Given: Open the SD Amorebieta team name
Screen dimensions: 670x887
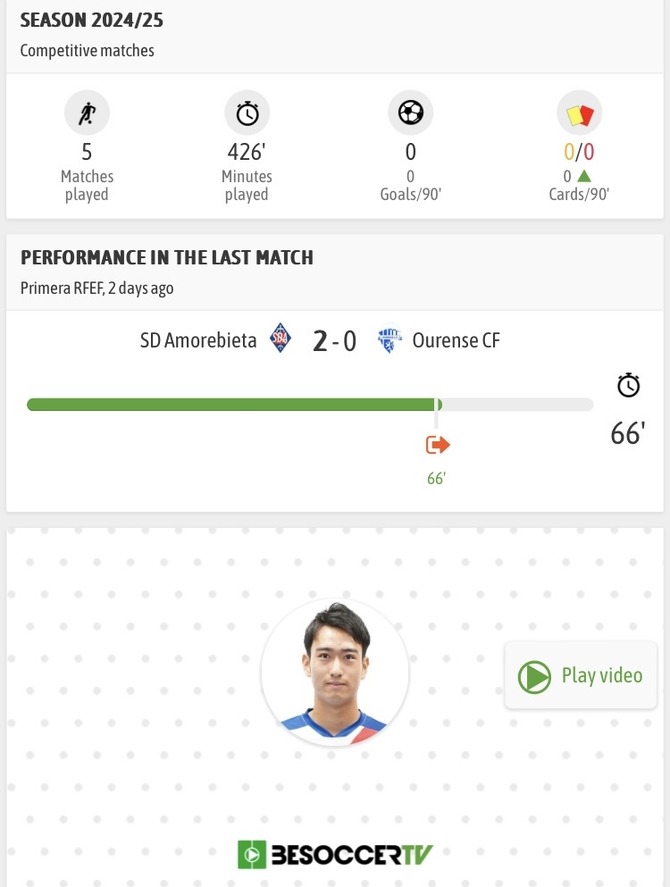Looking at the screenshot, I should point(198,341).
